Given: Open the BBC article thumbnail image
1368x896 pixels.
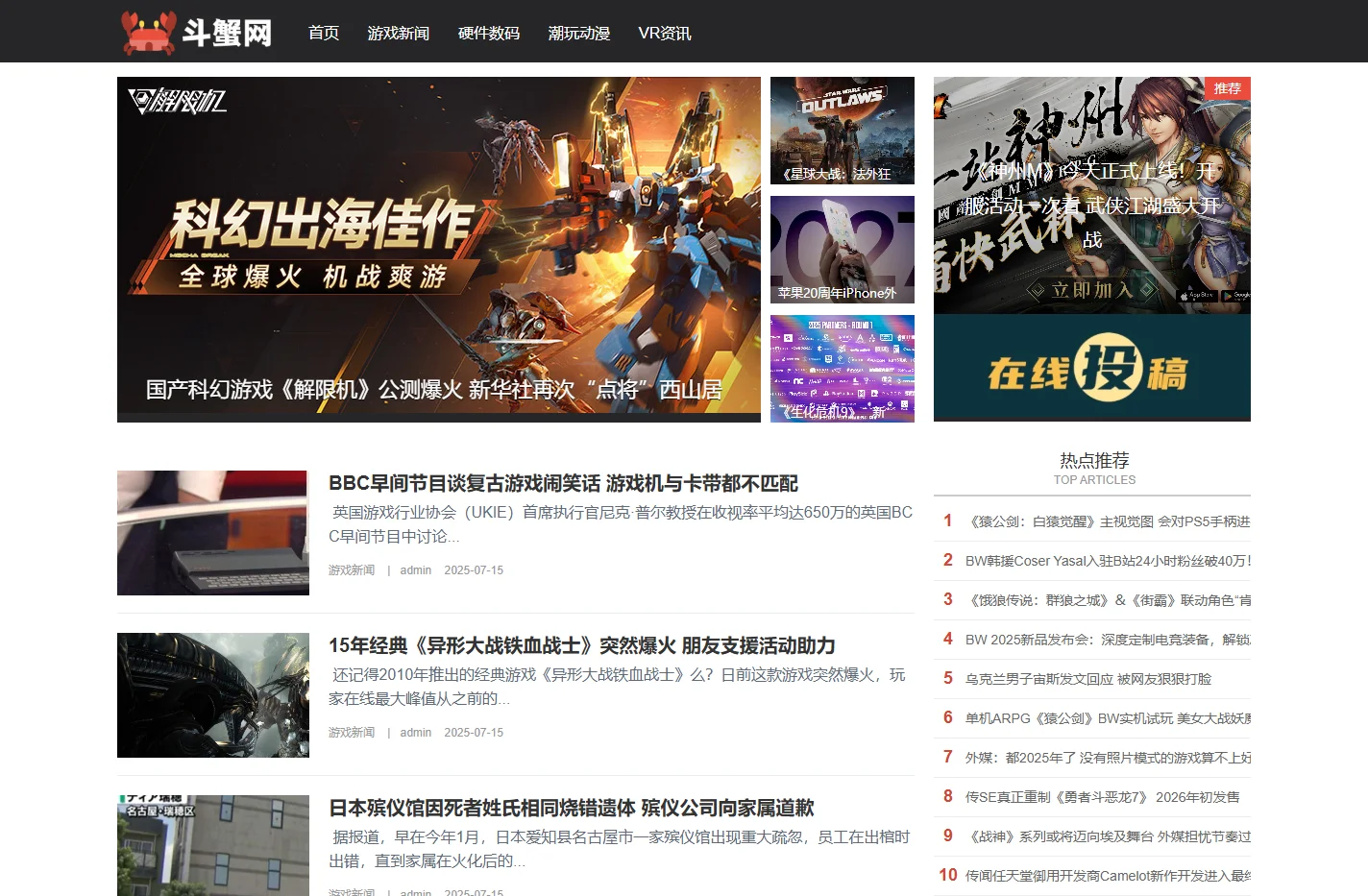Looking at the screenshot, I should [213, 533].
